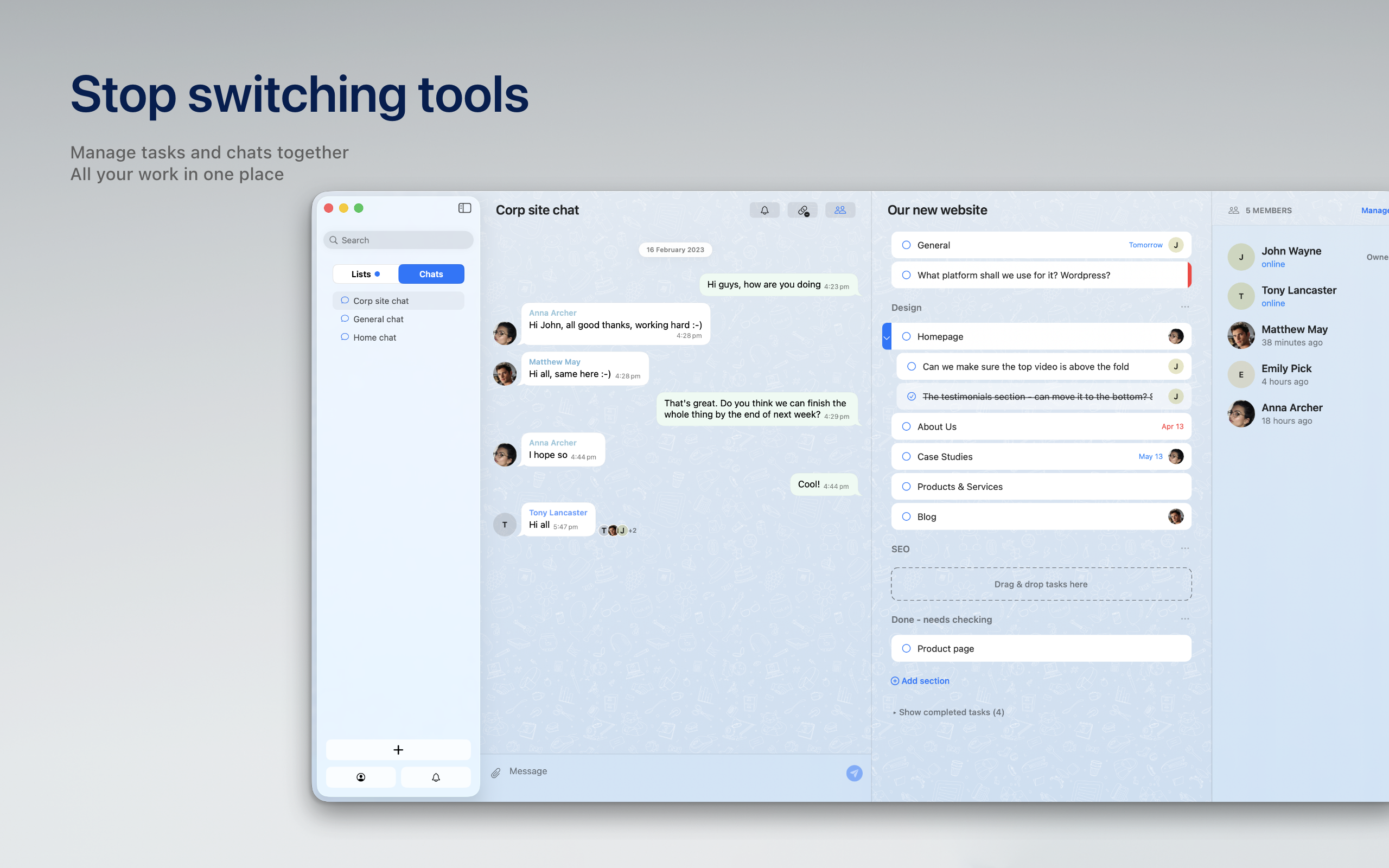Image resolution: width=1389 pixels, height=868 pixels.
Task: Click Matthew May's avatar in the chat
Action: (505, 373)
